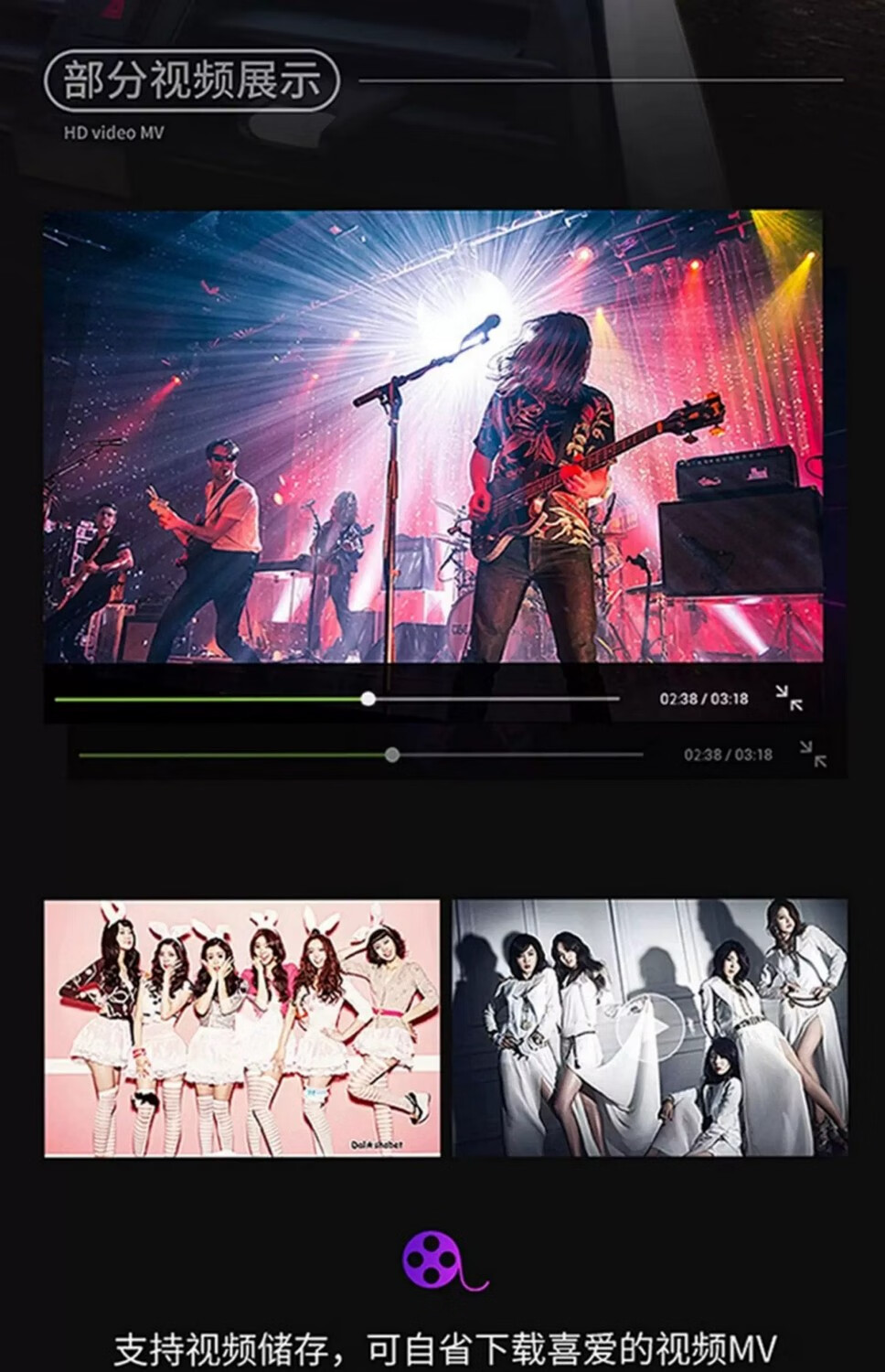Screen dimensions: 885x1372
Task: Click the exit-fullscreen icon beside the upper 02:38 / 03:18
Action: point(789,698)
